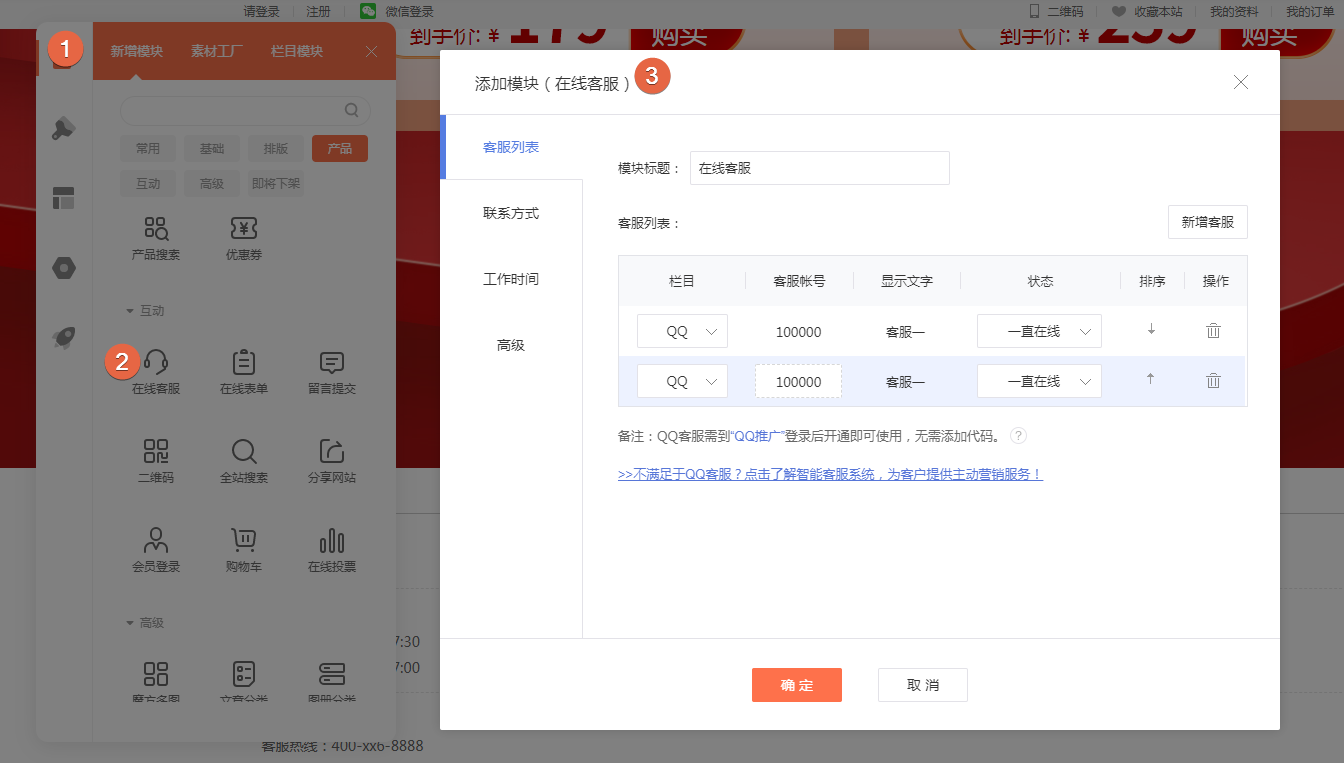Screen dimensions: 1344x763
Task: Click the question mark help icon after 备注
Action: [x=1018, y=436]
